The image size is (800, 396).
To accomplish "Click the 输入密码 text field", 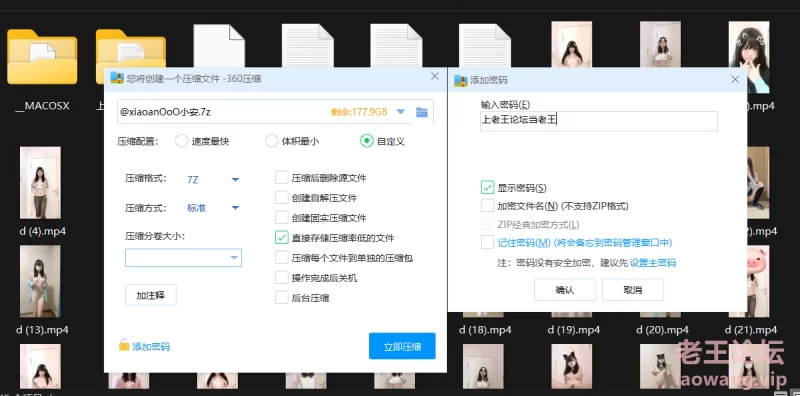I will tap(599, 121).
